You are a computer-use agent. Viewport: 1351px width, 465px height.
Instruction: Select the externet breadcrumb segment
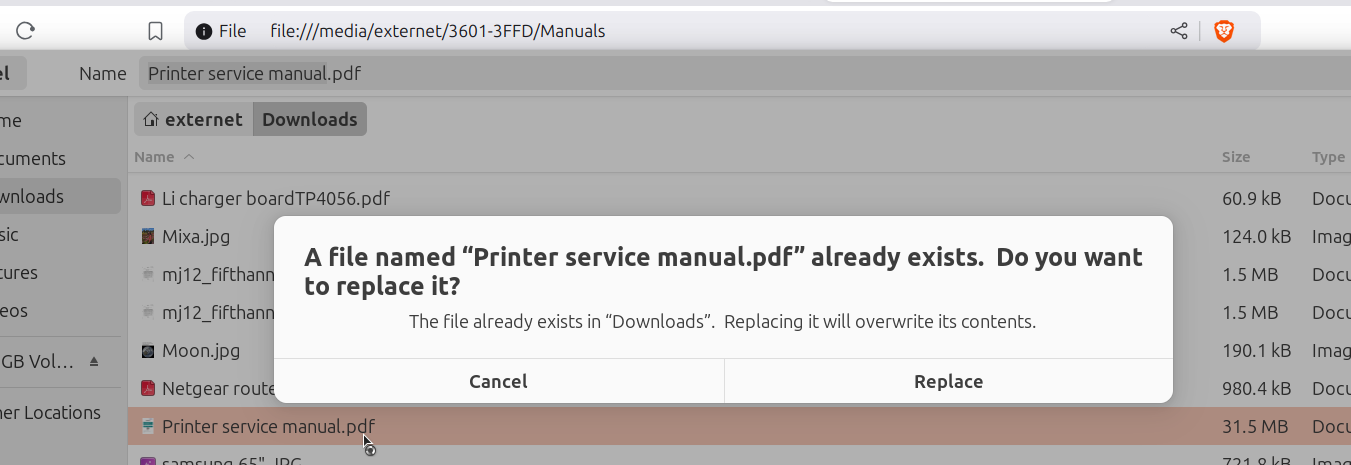[194, 119]
